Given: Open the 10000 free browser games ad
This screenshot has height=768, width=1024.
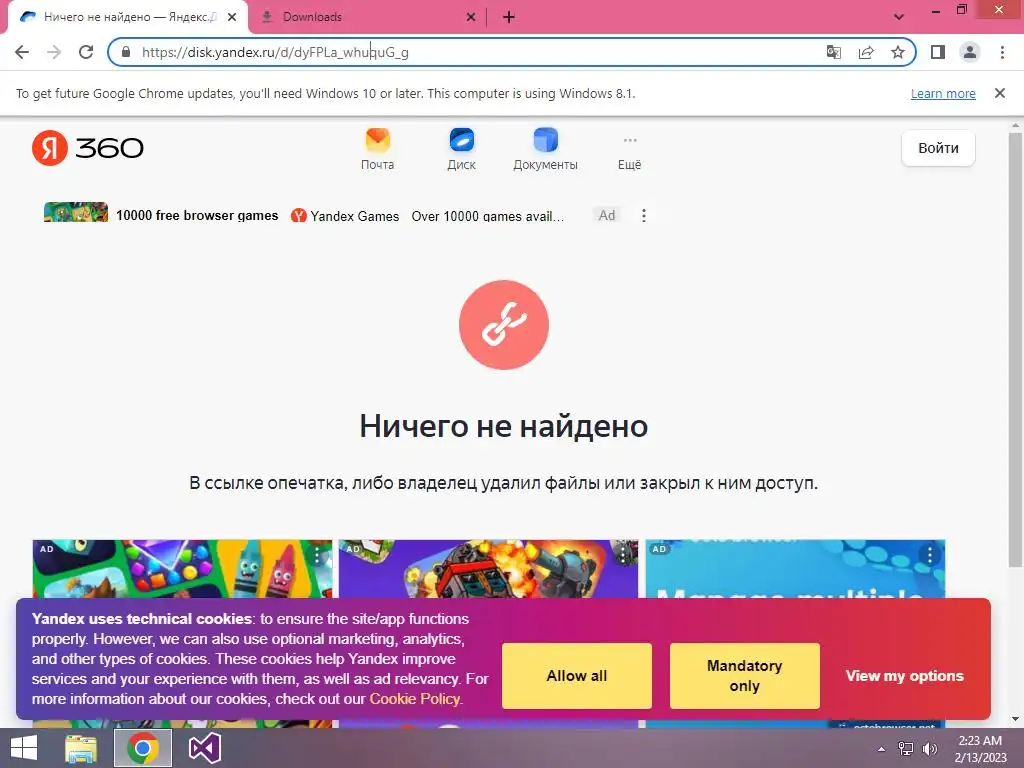Looking at the screenshot, I should [x=197, y=216].
